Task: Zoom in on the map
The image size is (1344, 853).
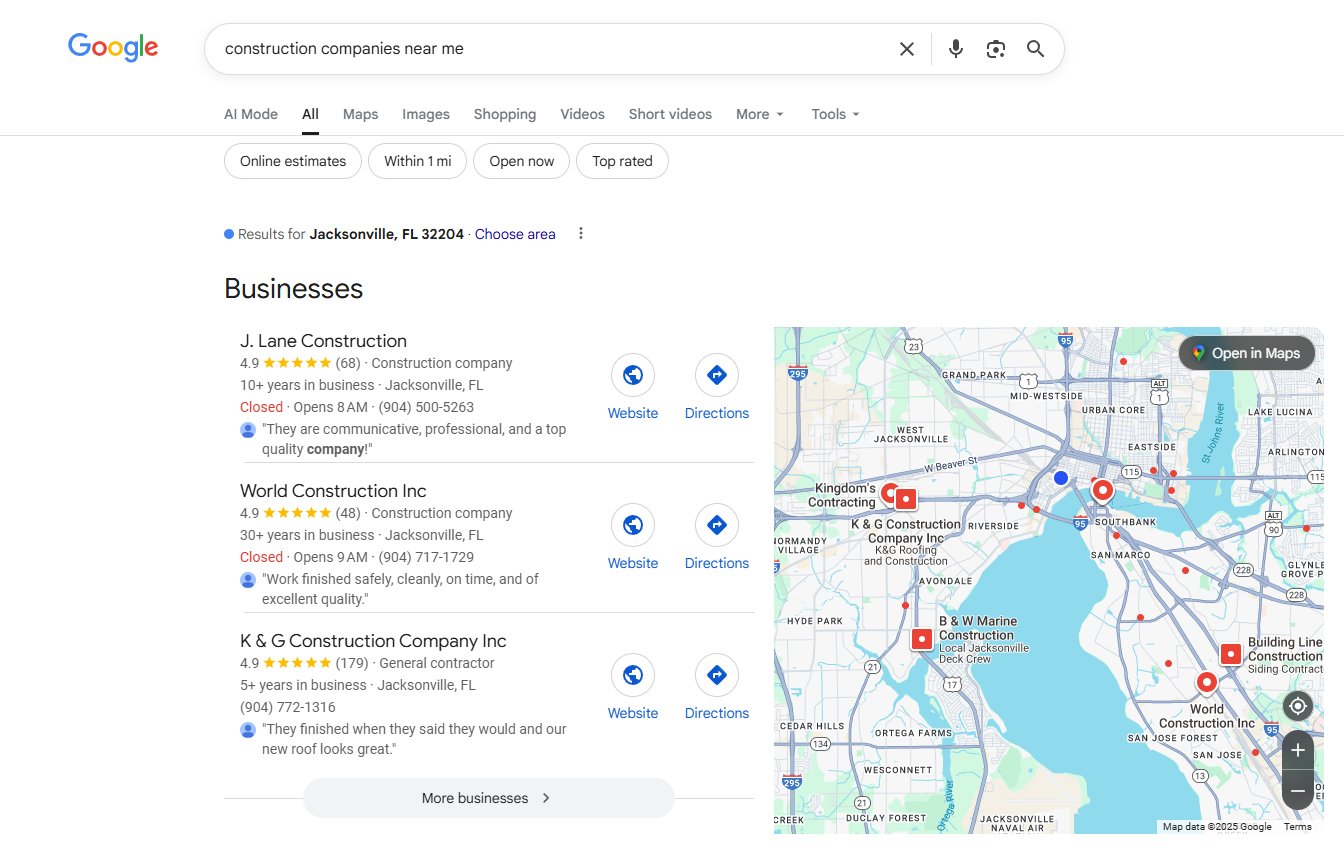Action: [1297, 750]
